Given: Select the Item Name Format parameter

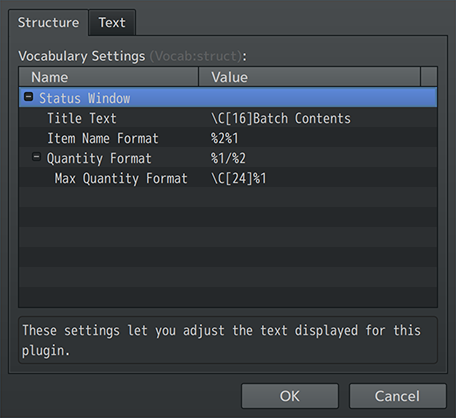Looking at the screenshot, I should click(x=103, y=138).
